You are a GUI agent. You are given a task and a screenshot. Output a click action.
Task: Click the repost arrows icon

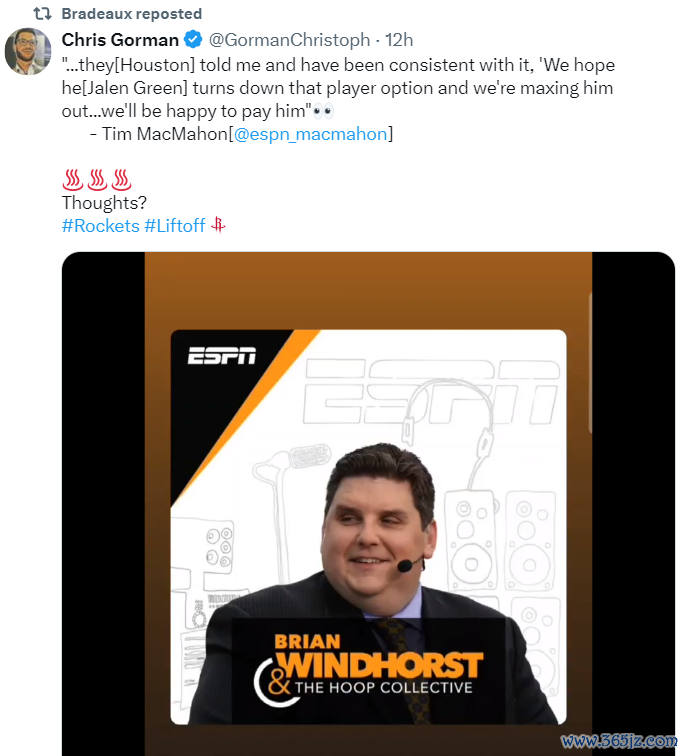(x=42, y=14)
